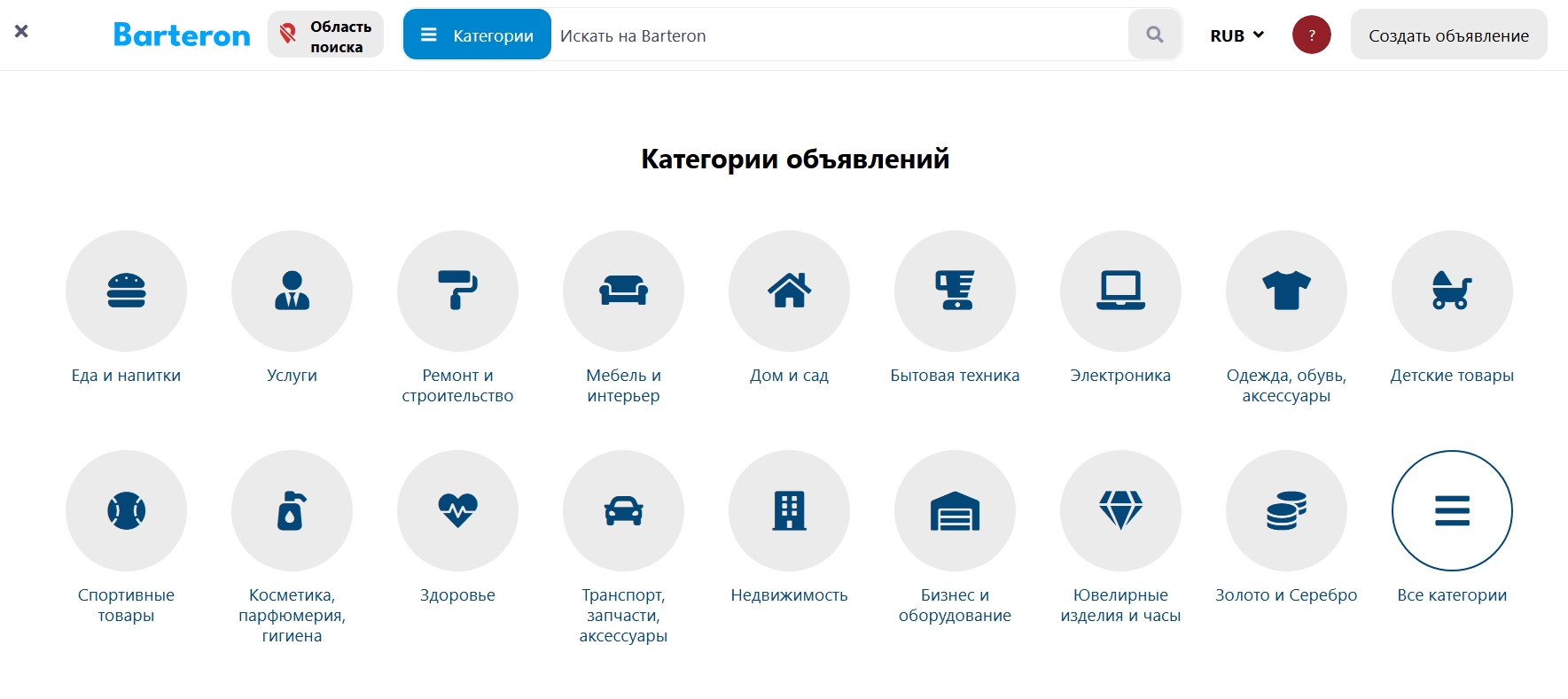Open the Электроника laptop icon
The height and width of the screenshot is (699, 1568).
click(1120, 291)
